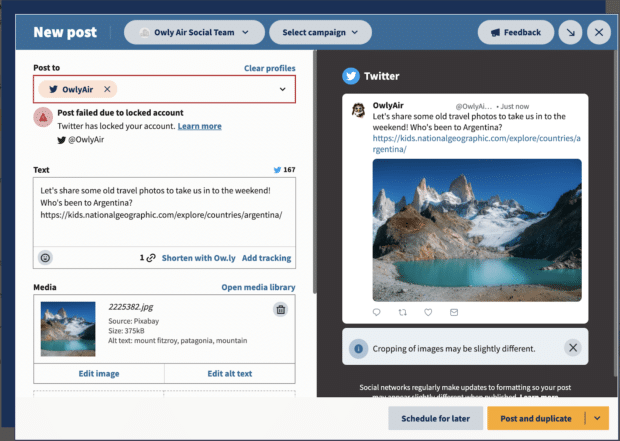
Task: Click the Post and duplicate button
Action: 536,418
